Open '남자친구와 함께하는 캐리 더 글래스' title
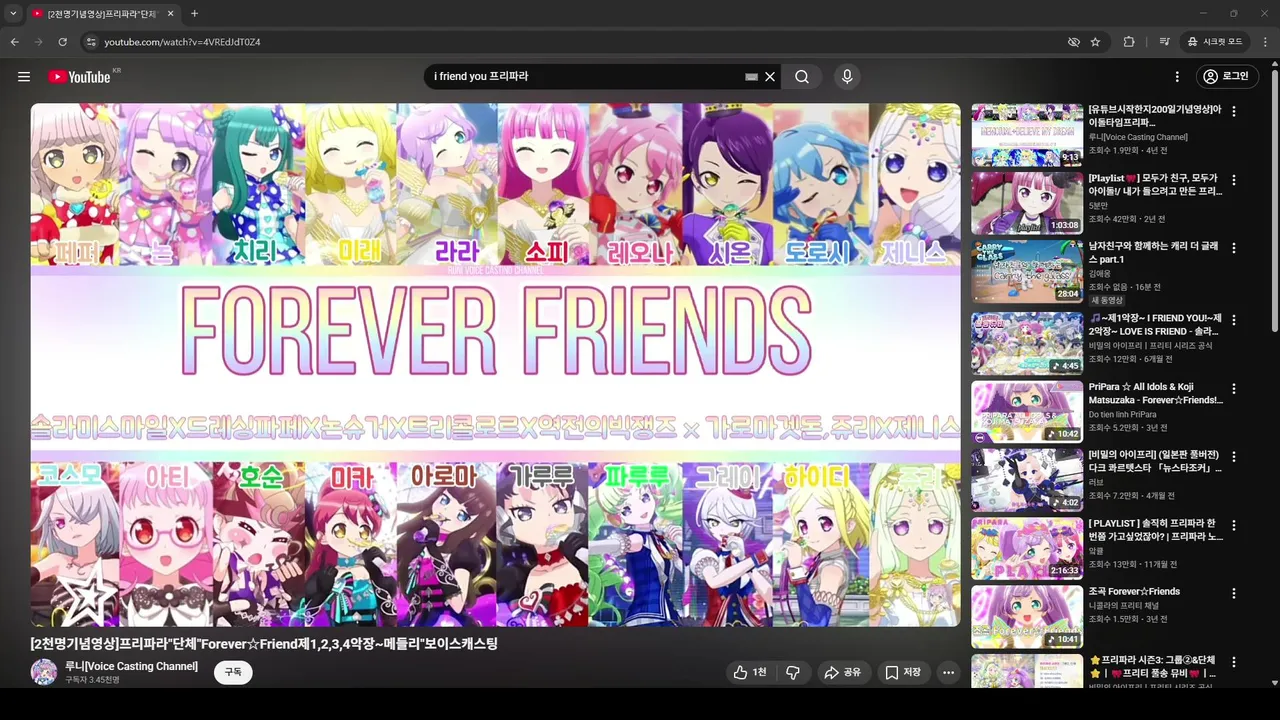Screen dimensions: 1280x720 (1154, 252)
